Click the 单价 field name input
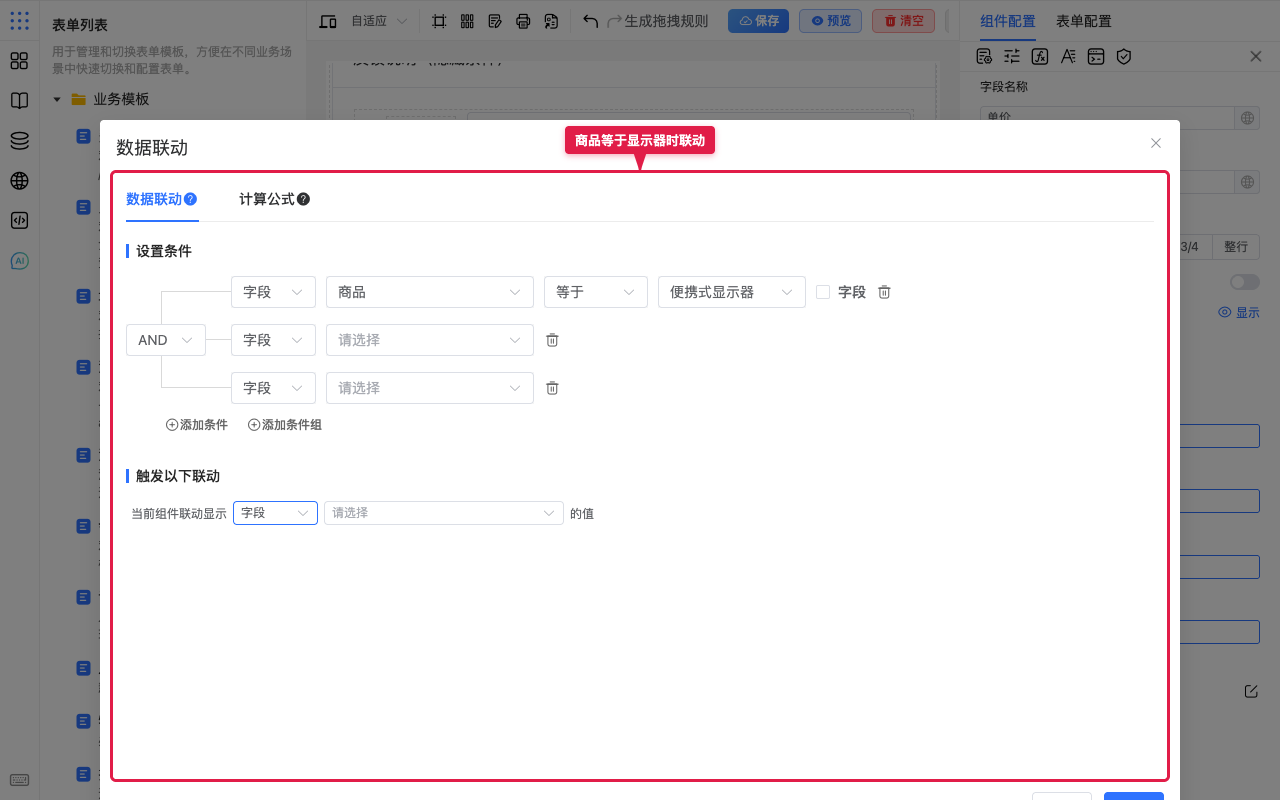The image size is (1280, 800). (1107, 118)
